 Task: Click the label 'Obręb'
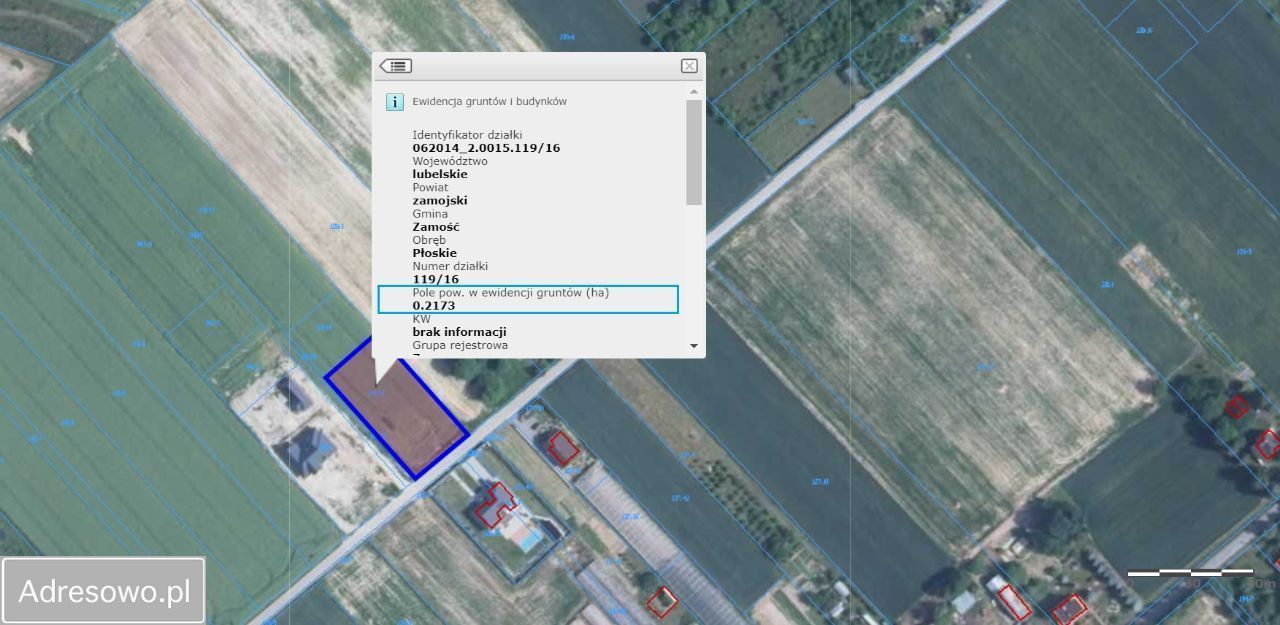click(429, 240)
